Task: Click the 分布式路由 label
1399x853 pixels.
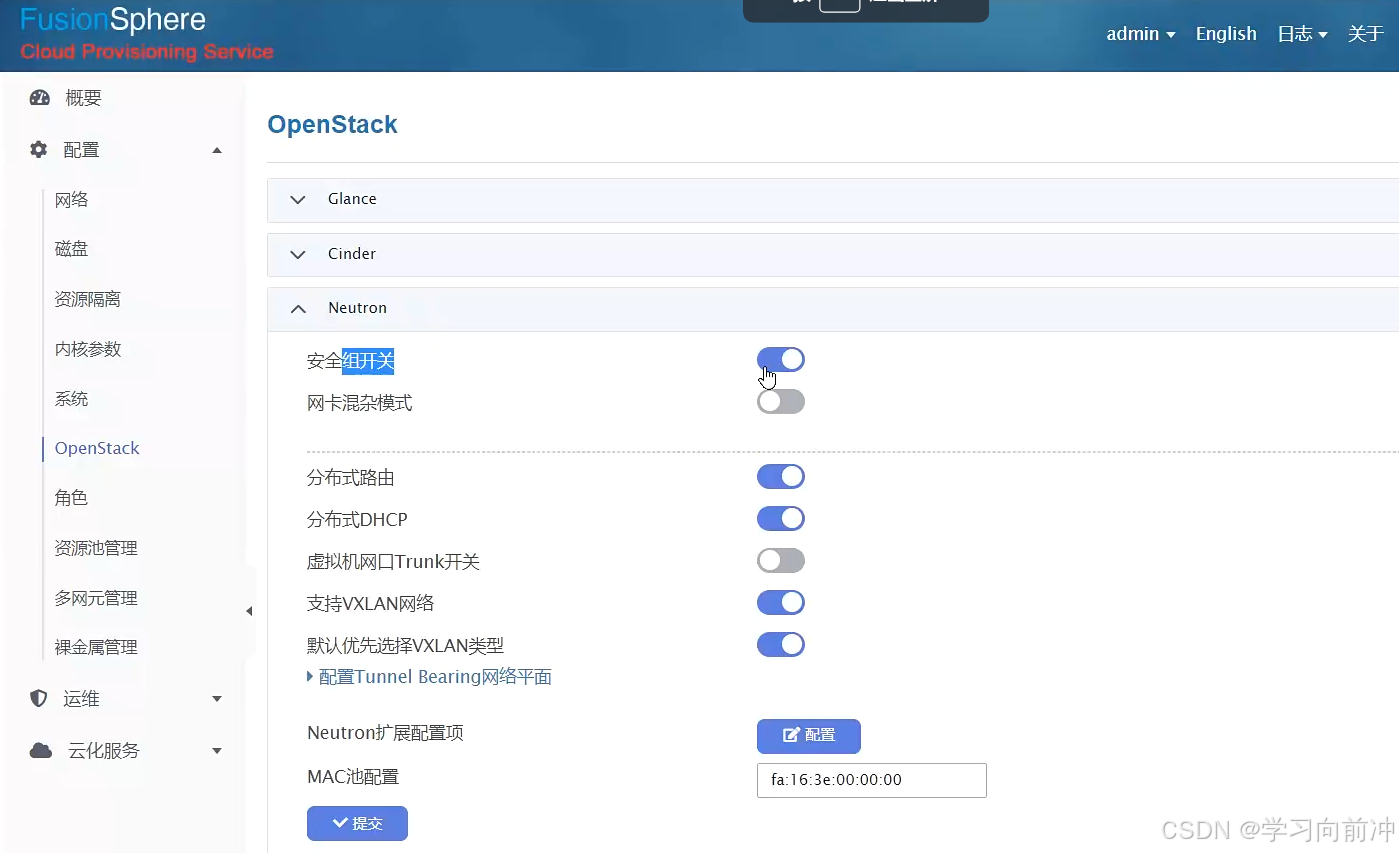Action: pyautogui.click(x=350, y=478)
